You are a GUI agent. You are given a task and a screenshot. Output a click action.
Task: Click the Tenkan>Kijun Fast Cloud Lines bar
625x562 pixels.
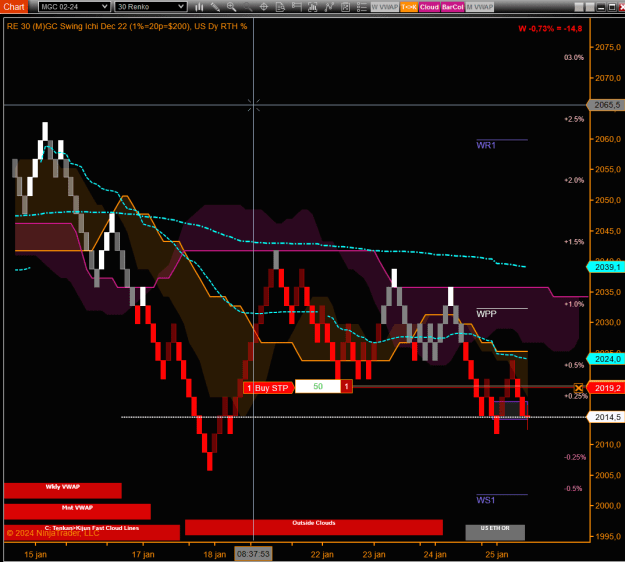(x=92, y=532)
